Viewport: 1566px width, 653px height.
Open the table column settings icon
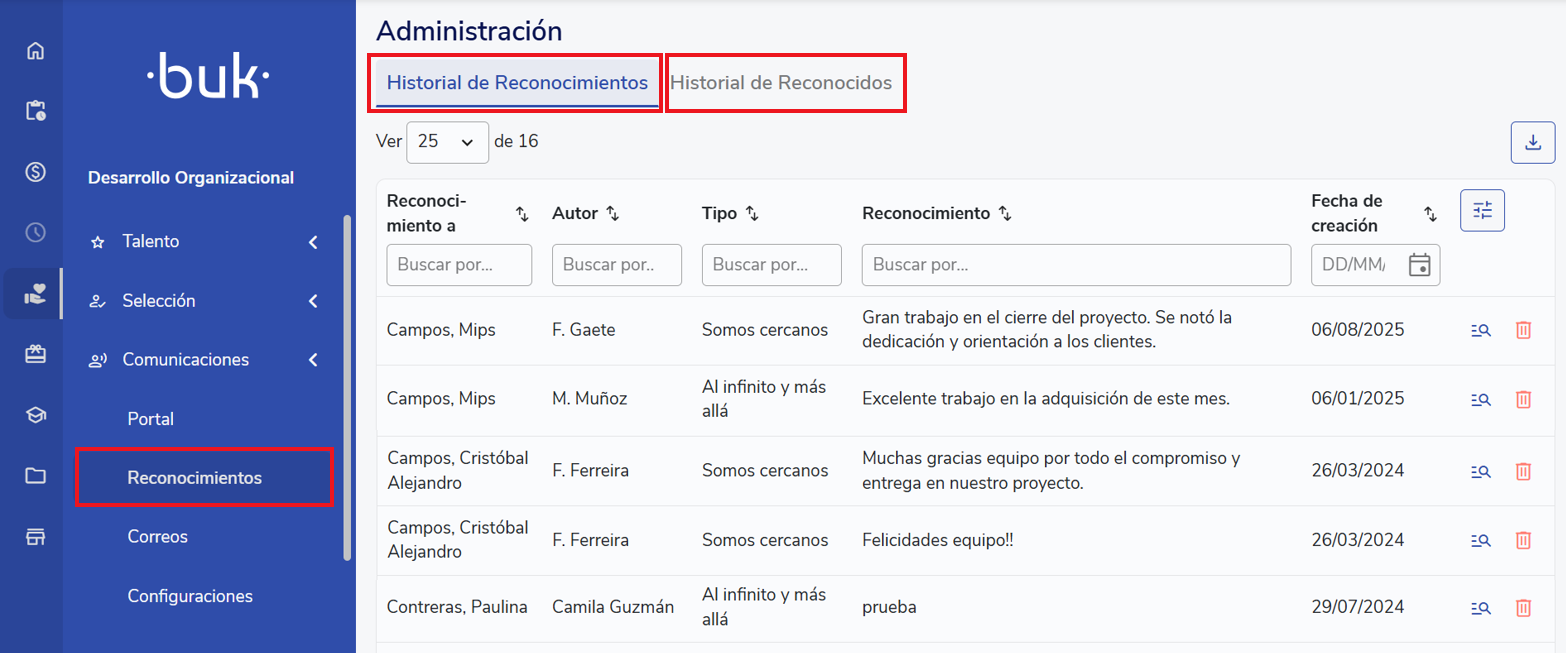point(1482,211)
